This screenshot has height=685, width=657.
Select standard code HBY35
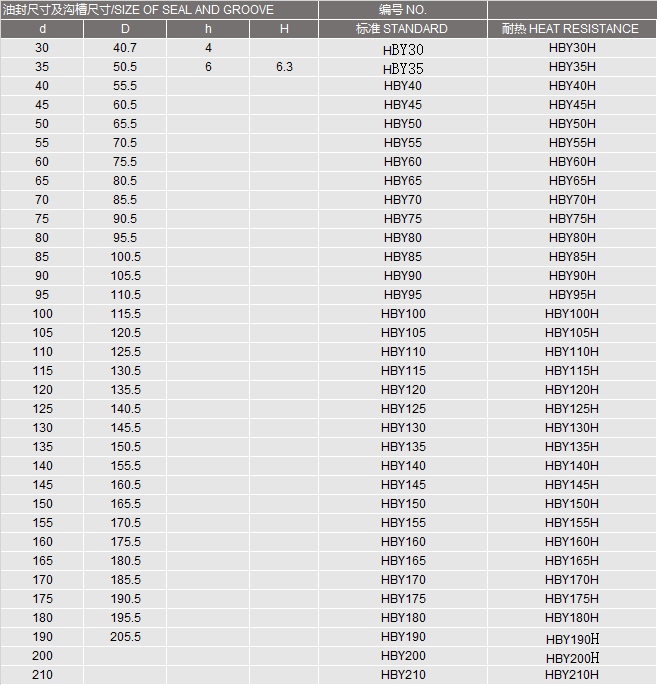[x=403, y=69]
